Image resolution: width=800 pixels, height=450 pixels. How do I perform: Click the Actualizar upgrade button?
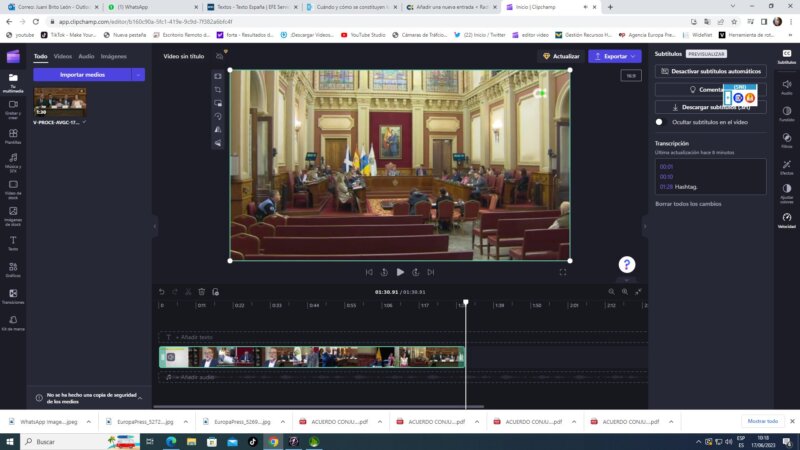pos(561,56)
